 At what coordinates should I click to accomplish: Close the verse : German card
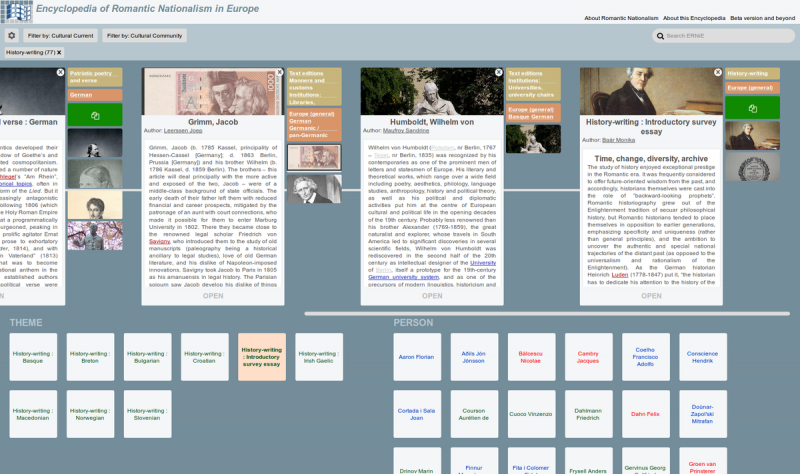coord(60,72)
